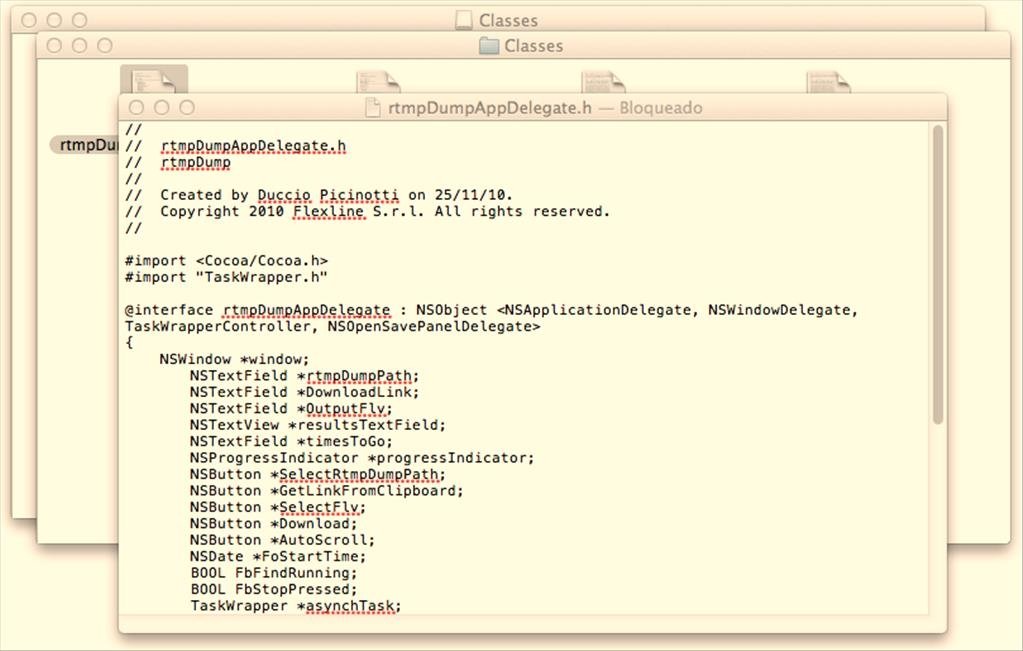This screenshot has width=1023, height=651.
Task: Close the rearmost Classes window
Action: [29, 20]
